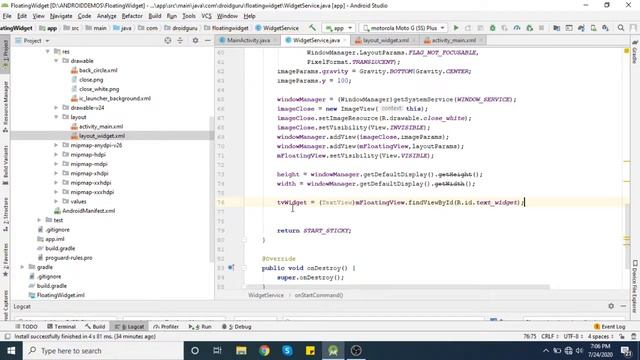Viewport: 640px width, 360px height.
Task: Expand the gradle folder
Action: tap(22, 267)
